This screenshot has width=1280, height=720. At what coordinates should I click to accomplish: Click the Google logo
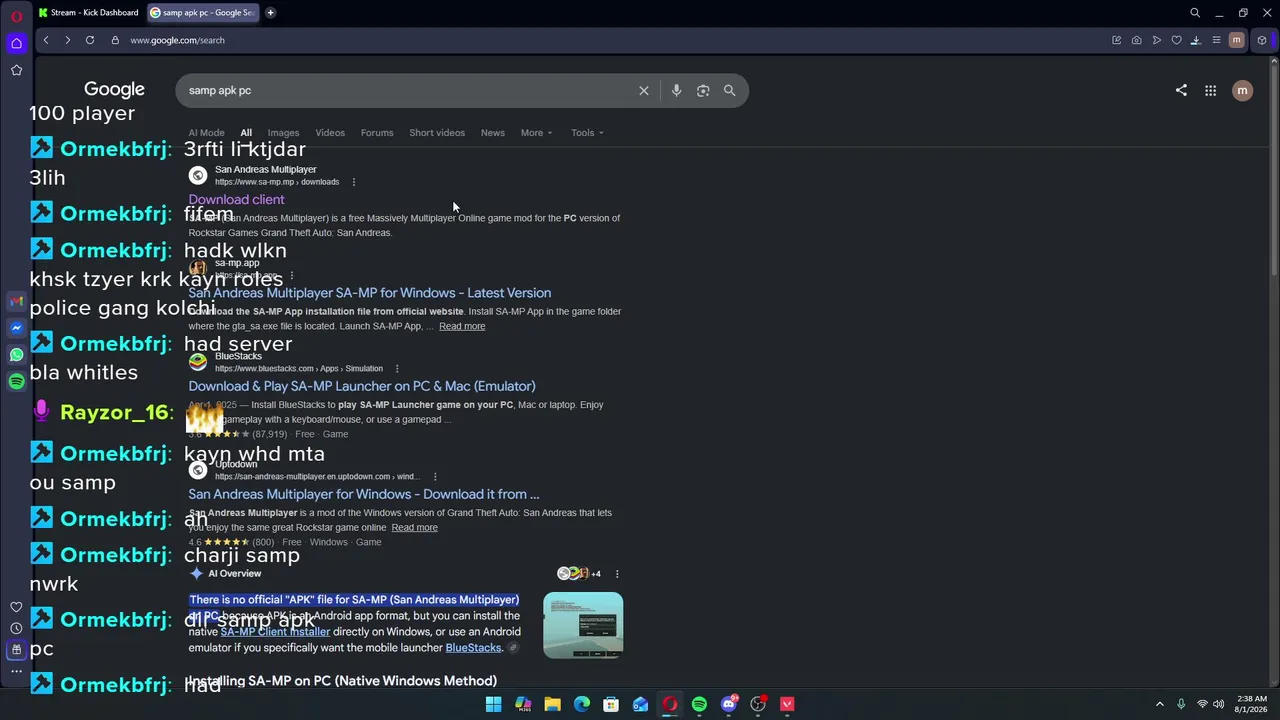point(114,90)
